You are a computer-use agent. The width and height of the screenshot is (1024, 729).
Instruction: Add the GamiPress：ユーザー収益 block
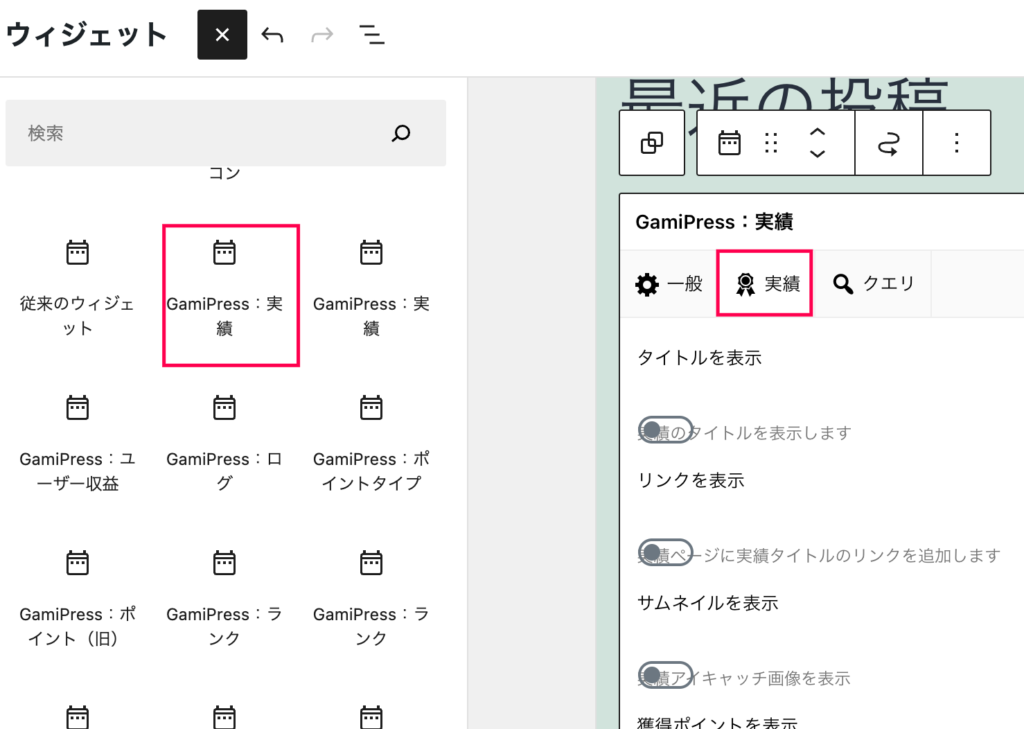77,444
